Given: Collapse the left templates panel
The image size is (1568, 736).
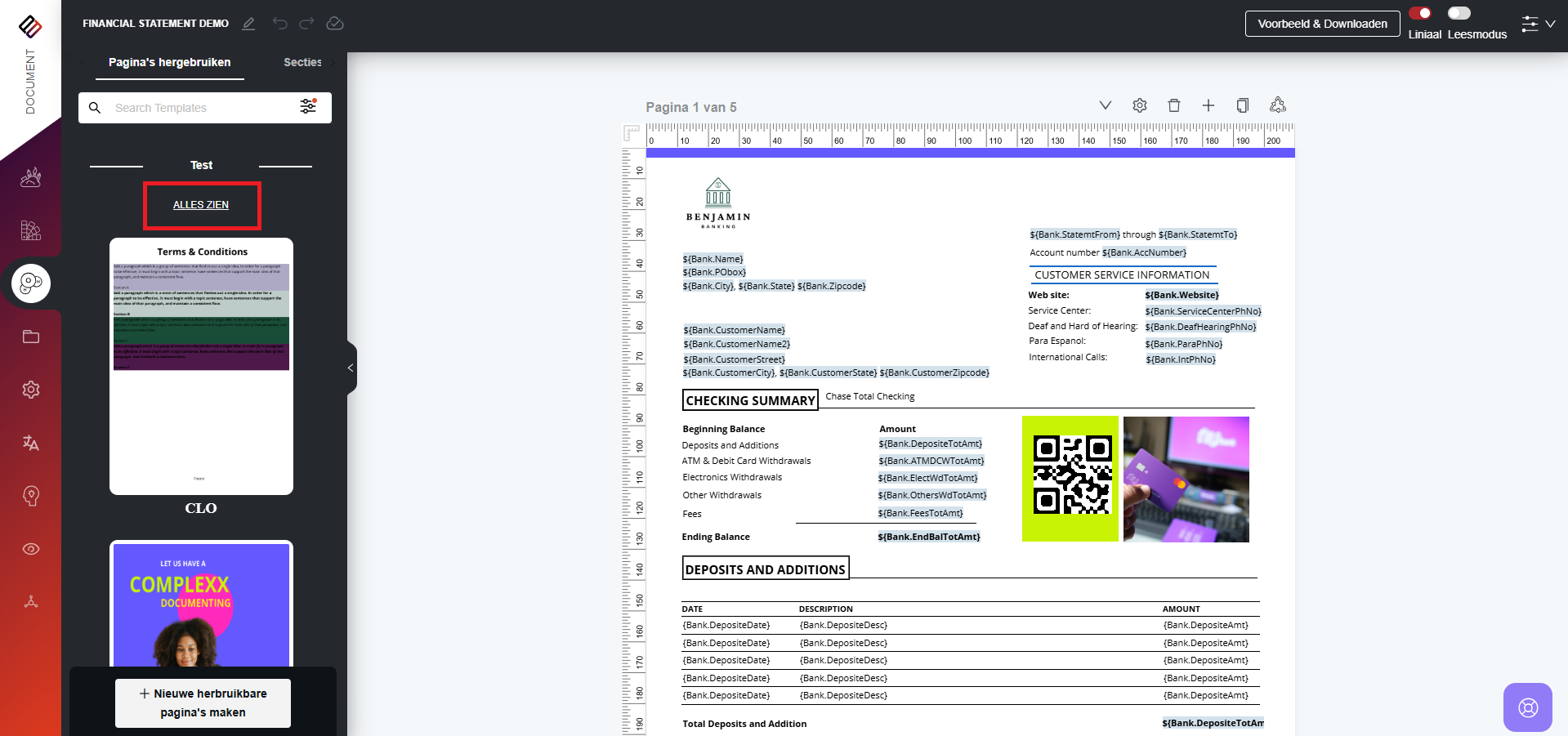Looking at the screenshot, I should coord(351,368).
